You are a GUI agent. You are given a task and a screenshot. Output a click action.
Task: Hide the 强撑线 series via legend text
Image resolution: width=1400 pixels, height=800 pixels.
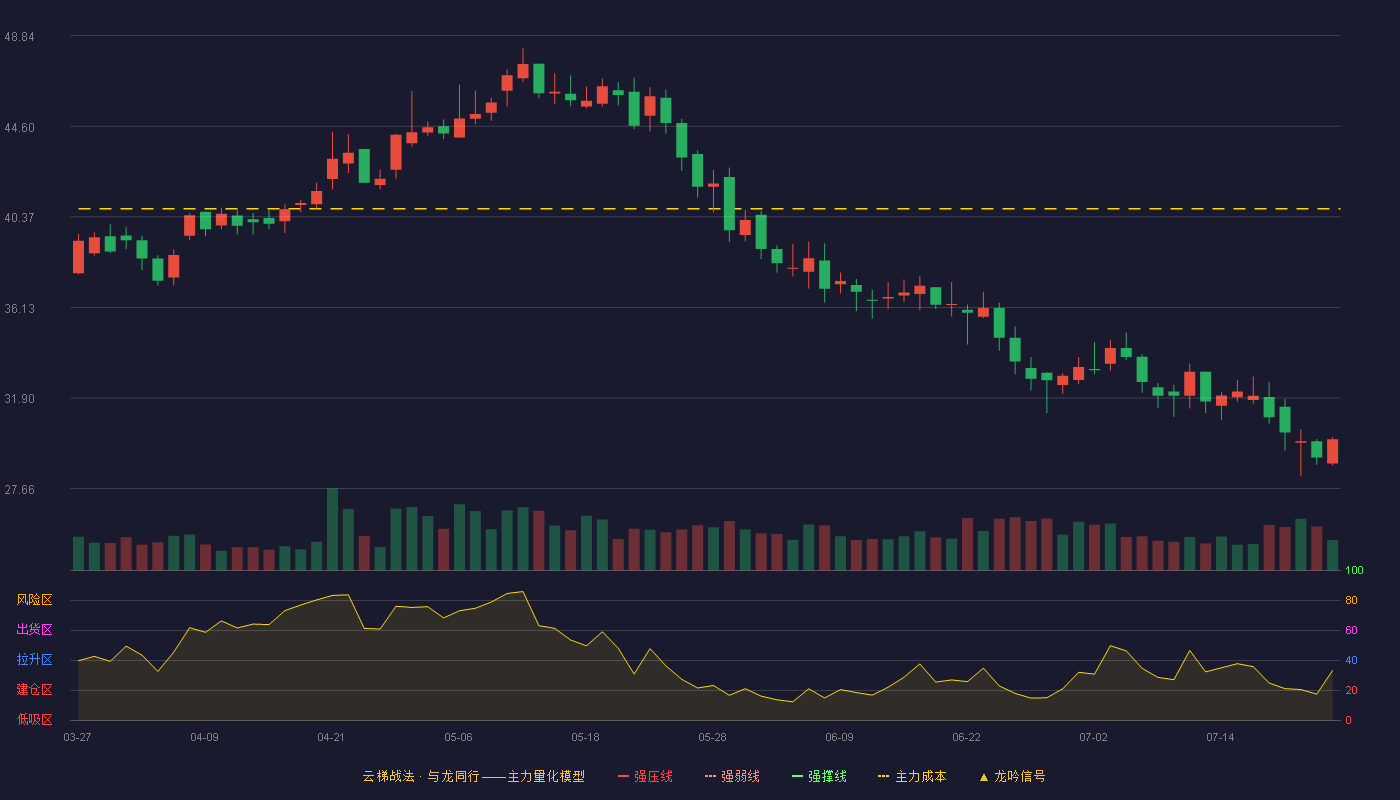pos(827,776)
